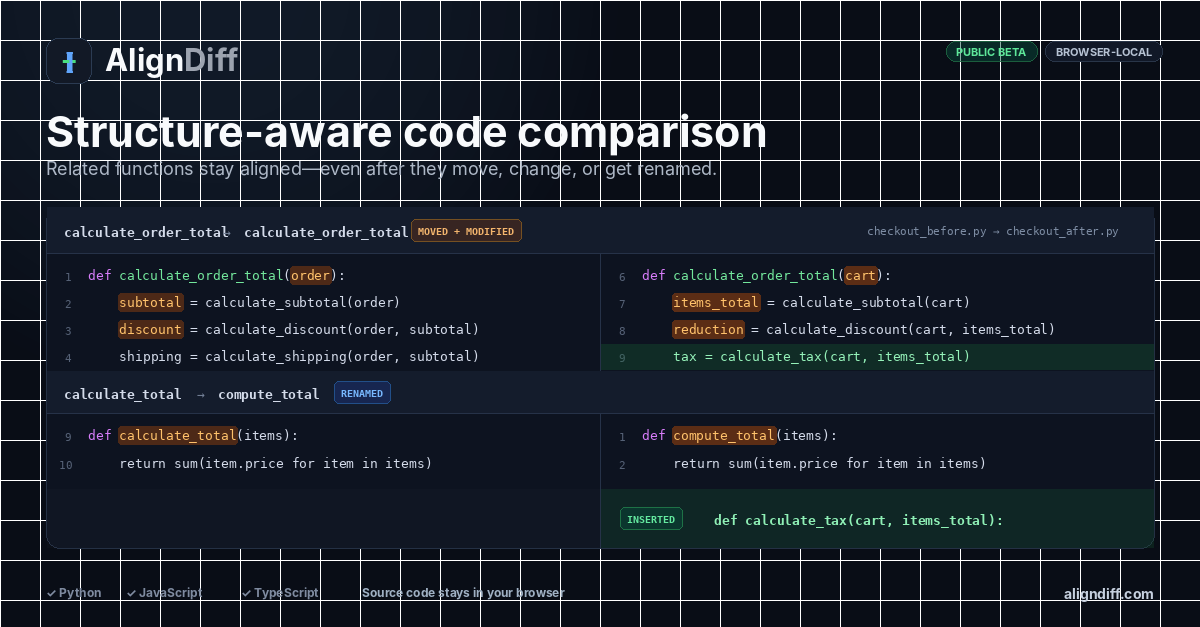The image size is (1200, 627).
Task: Click the highlighted 'reduction' variable on line 8
Action: click(x=708, y=329)
